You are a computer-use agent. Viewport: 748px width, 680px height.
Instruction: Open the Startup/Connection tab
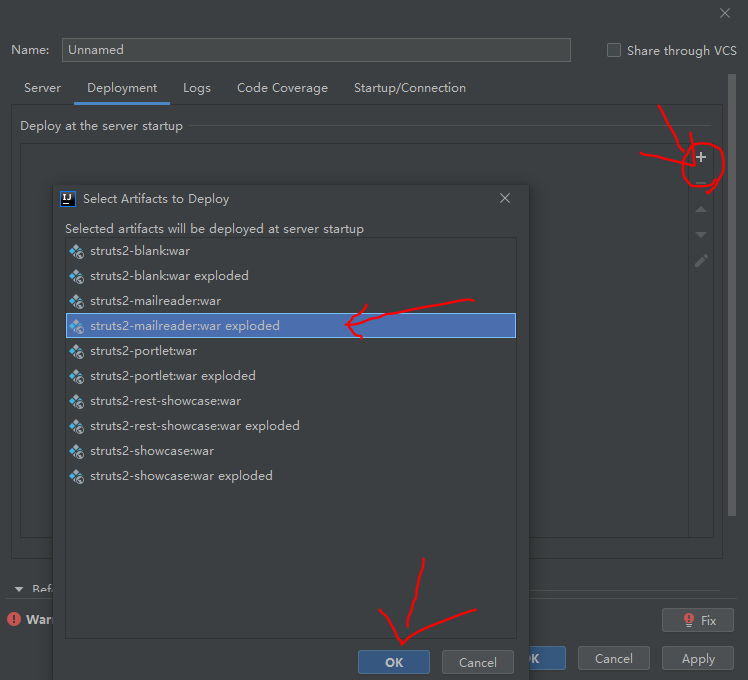(x=410, y=88)
